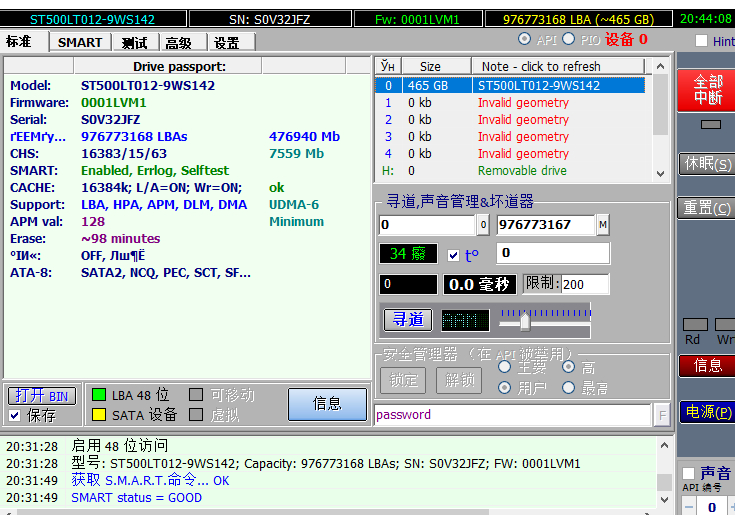The width and height of the screenshot is (735, 515).
Task: Click the yellow SATA 设备 indicator
Action: (99, 414)
